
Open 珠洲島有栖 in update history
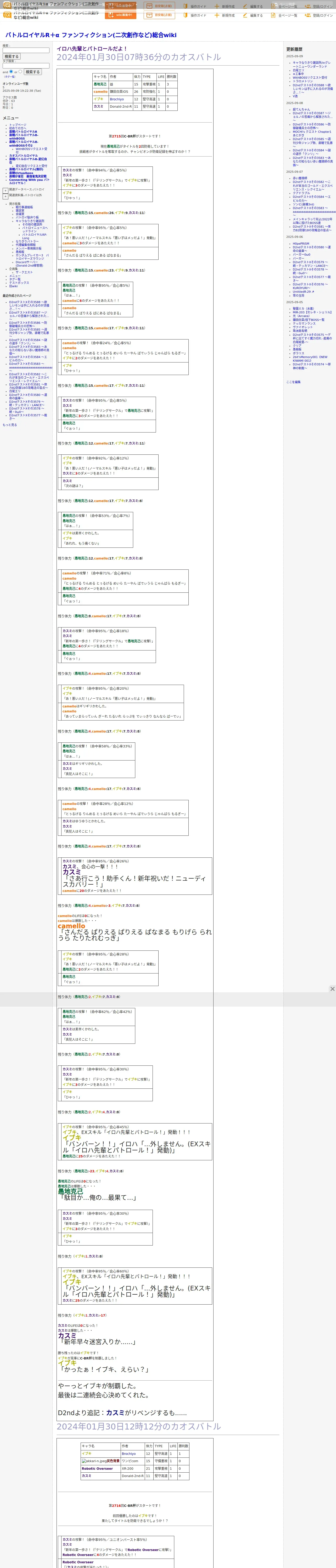pos(300,331)
